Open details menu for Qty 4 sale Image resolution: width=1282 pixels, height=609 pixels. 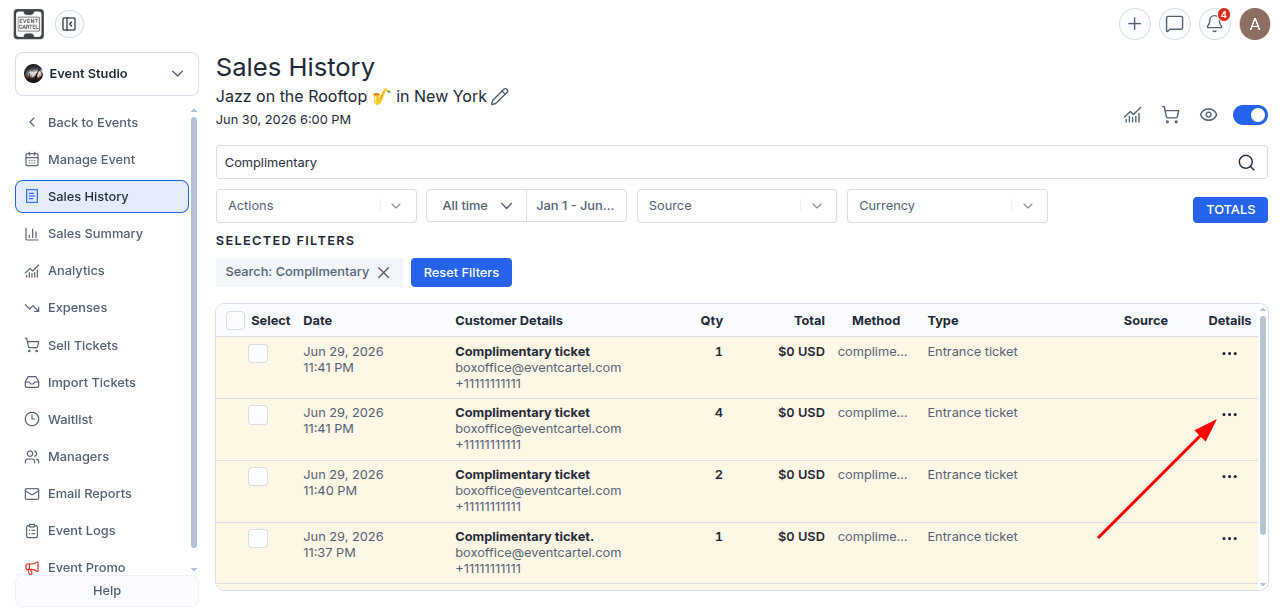click(x=1229, y=415)
